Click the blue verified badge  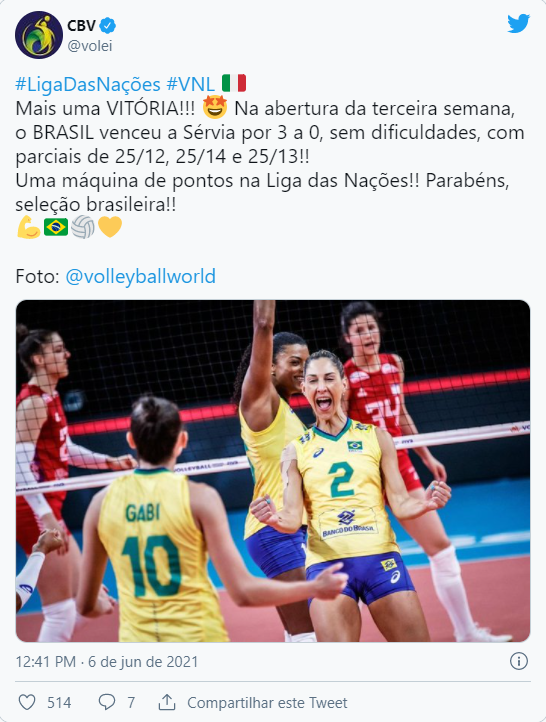coord(108,25)
